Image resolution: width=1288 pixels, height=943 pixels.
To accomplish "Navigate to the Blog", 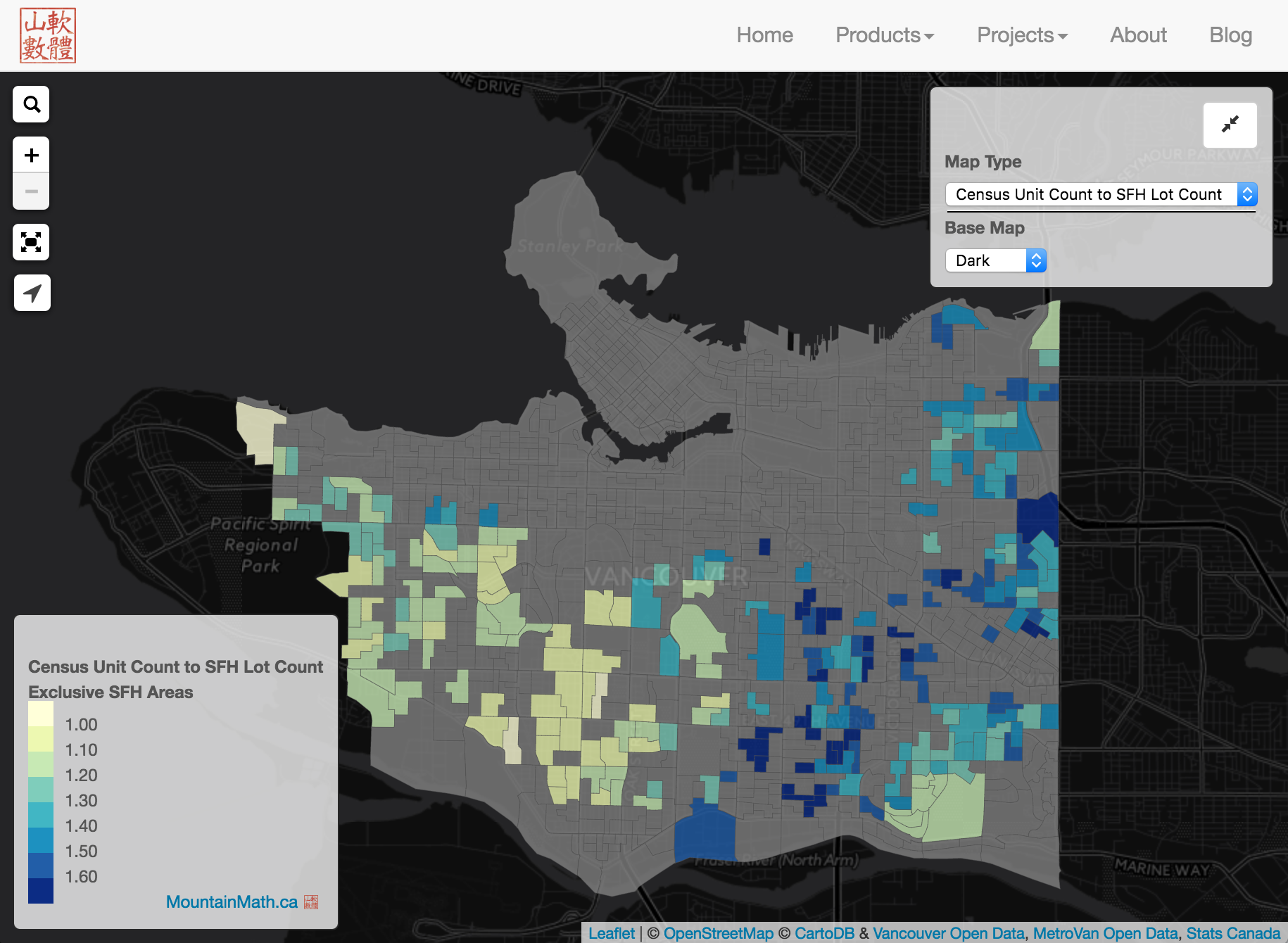I will tap(1230, 35).
